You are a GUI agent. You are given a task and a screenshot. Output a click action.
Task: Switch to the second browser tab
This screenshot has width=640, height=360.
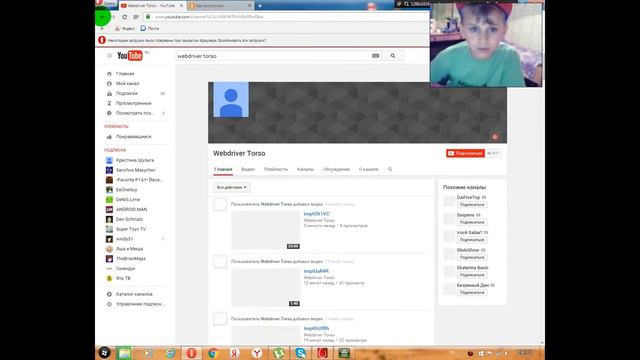220,6
